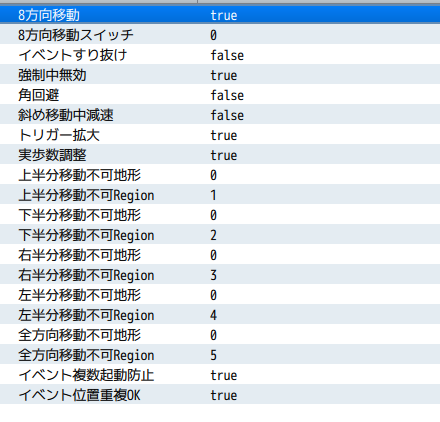Image resolution: width=440 pixels, height=422 pixels.
Task: Select the 右半分移動不可地形 parameter
Action: tap(79, 255)
